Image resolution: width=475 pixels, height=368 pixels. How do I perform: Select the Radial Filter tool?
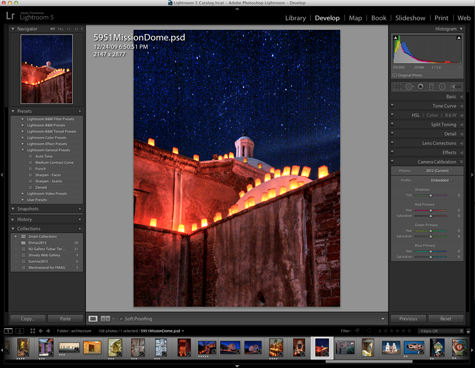pos(442,87)
